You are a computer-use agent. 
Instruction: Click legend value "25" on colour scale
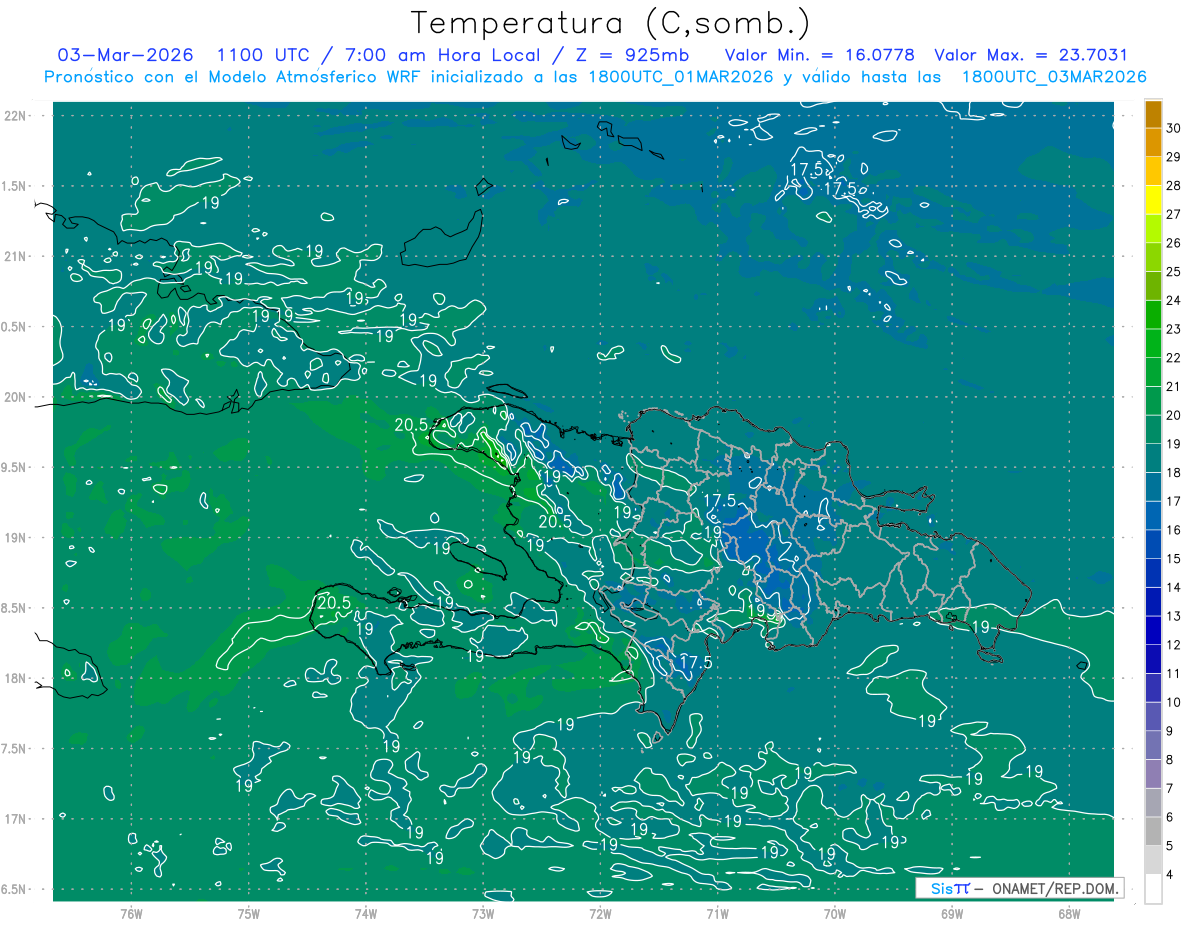coord(1174,271)
